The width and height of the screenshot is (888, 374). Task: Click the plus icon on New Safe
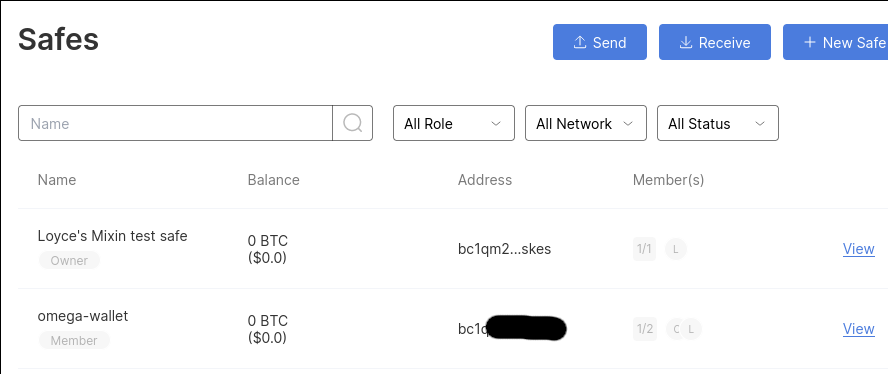[810, 42]
